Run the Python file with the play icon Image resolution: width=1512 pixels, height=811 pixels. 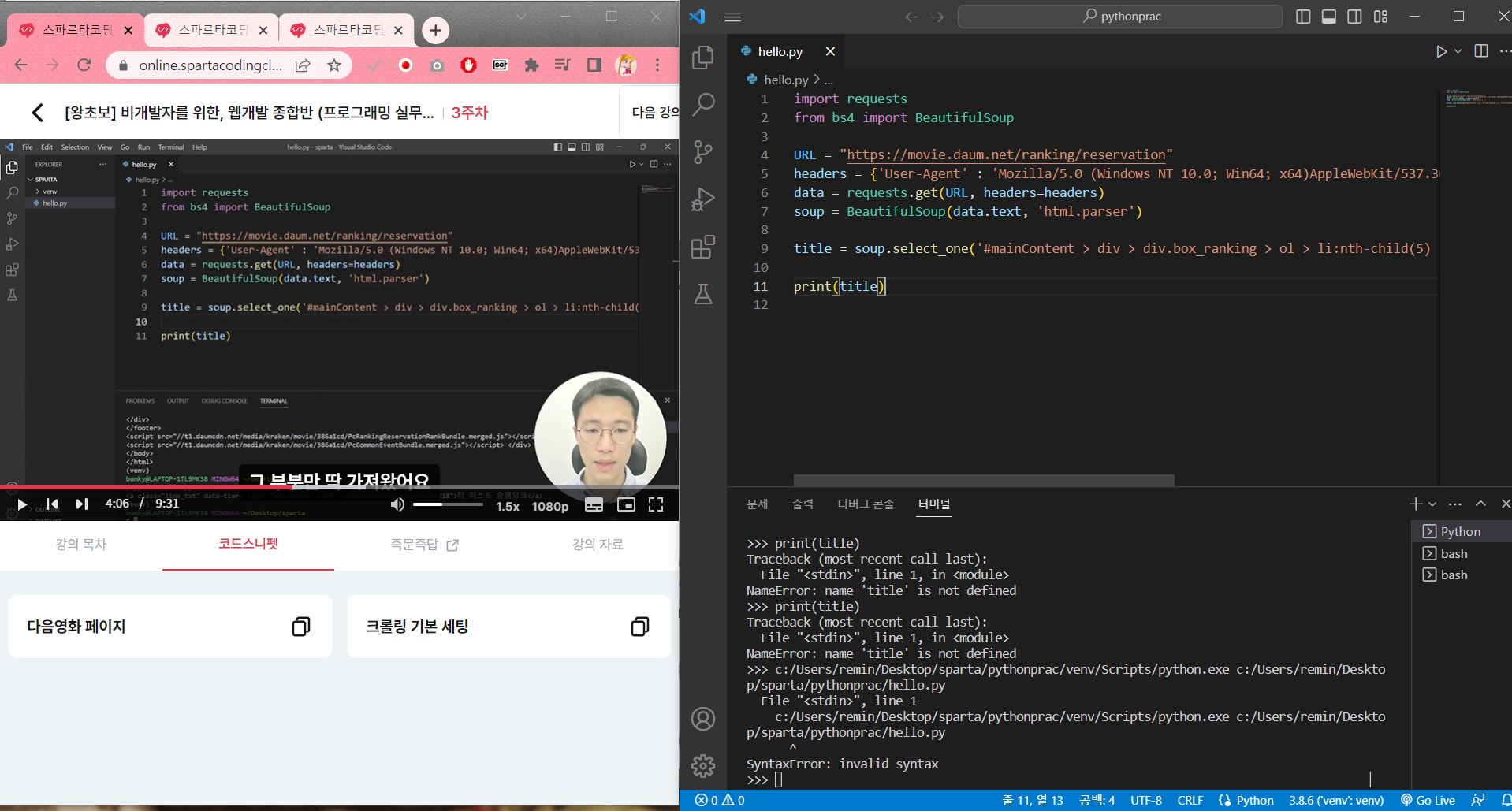pos(1441,51)
